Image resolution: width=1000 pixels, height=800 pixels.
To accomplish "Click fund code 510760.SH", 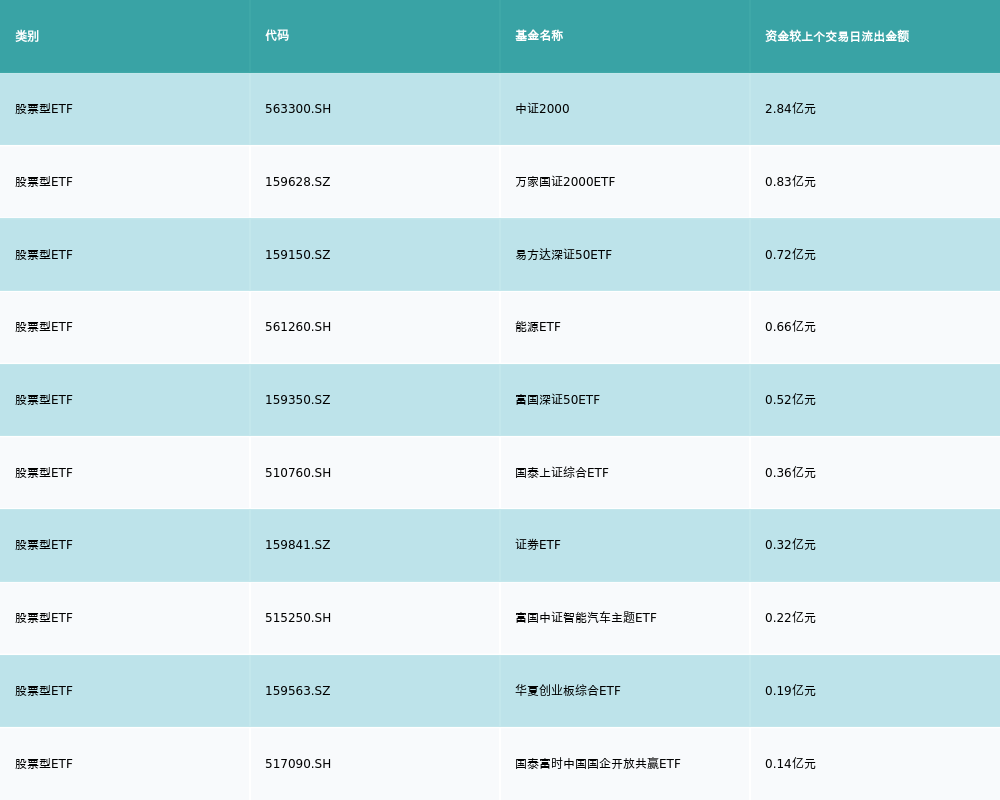I will point(298,473).
